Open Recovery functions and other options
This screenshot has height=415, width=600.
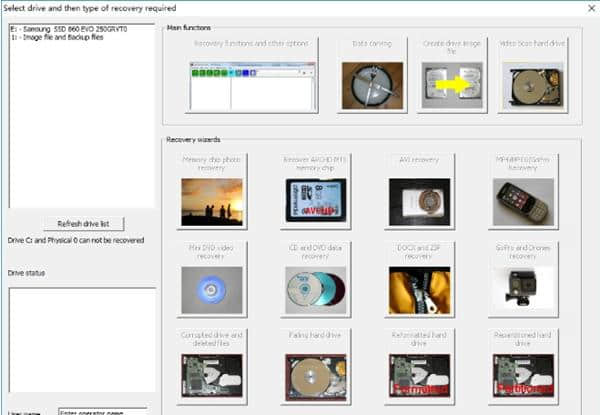point(251,75)
